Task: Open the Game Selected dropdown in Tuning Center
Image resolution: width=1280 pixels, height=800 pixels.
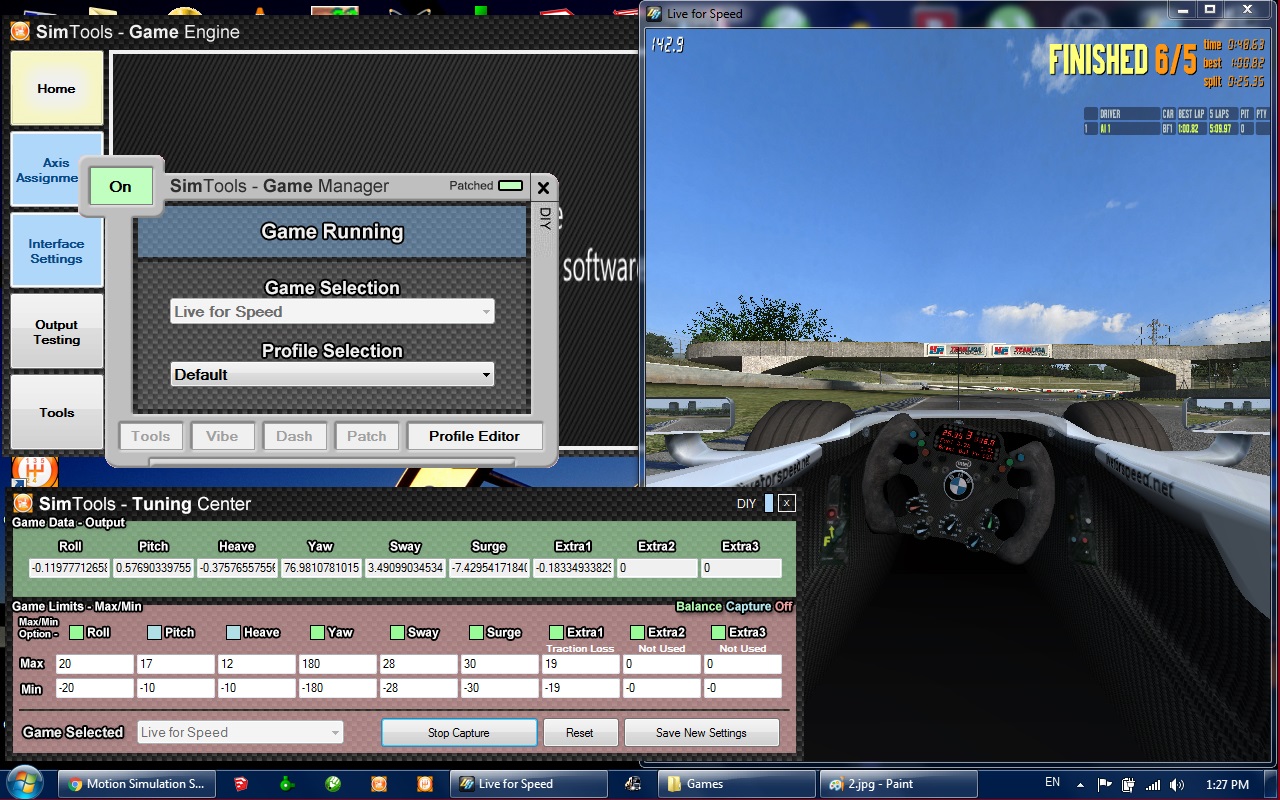Action: coord(240,732)
